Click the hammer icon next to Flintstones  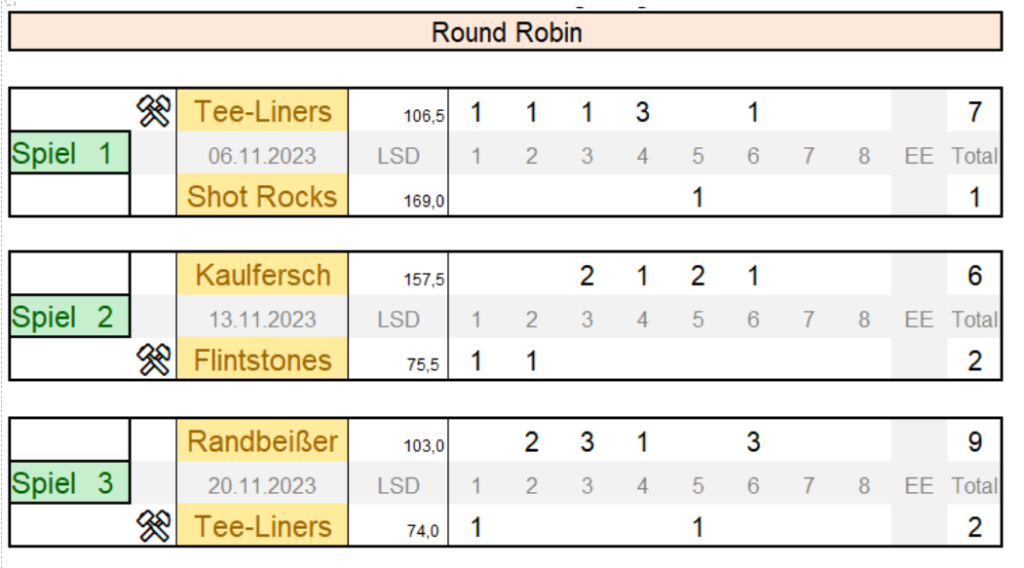click(153, 360)
